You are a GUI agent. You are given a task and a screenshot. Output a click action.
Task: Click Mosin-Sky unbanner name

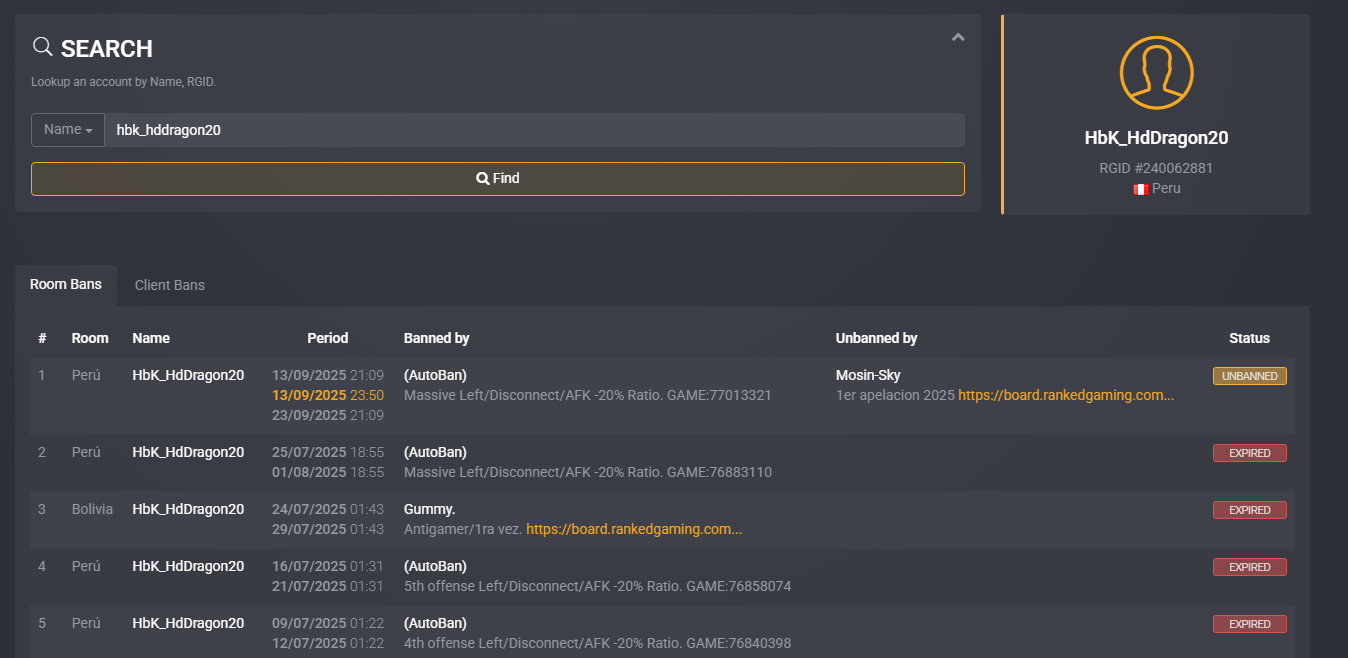pyautogui.click(x=868, y=375)
